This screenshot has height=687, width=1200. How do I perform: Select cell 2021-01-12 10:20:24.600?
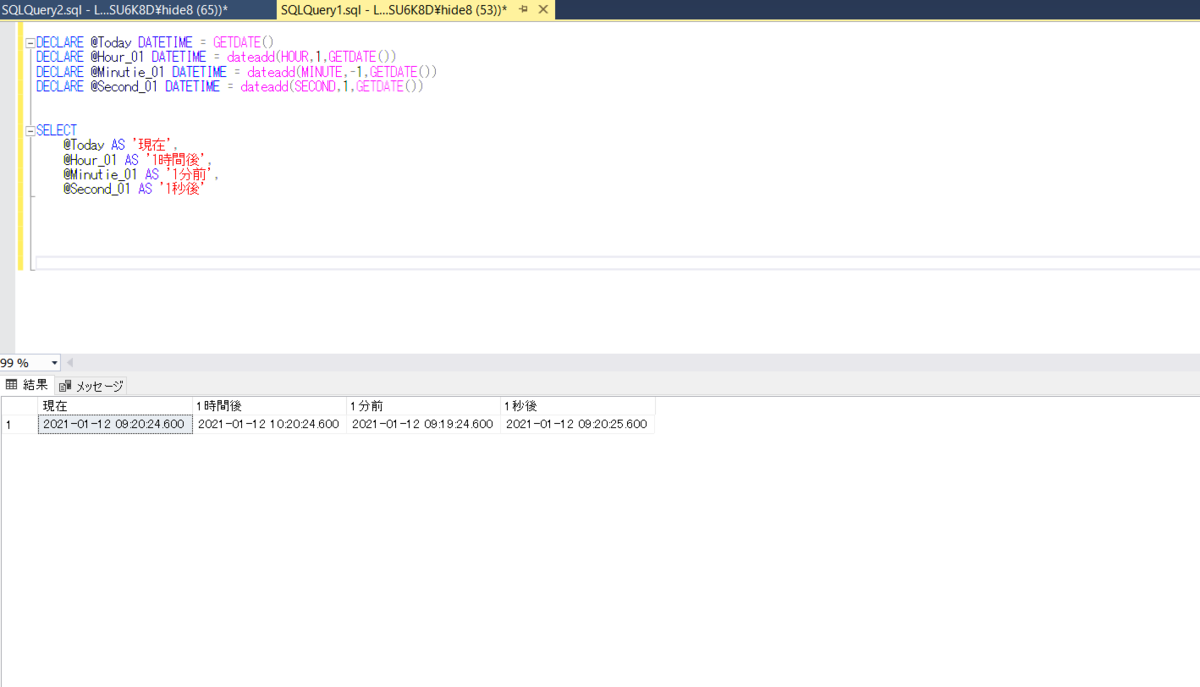coord(269,424)
